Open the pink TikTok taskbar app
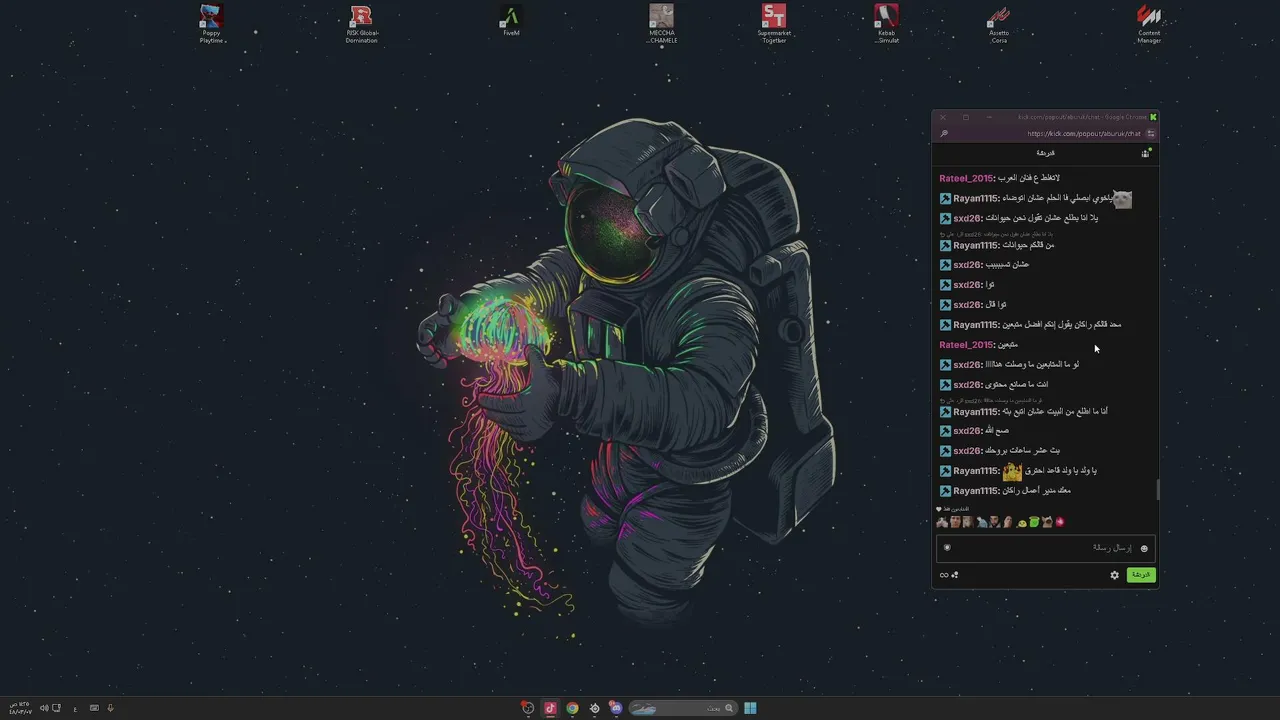Screen dimensions: 1280x720 point(550,708)
